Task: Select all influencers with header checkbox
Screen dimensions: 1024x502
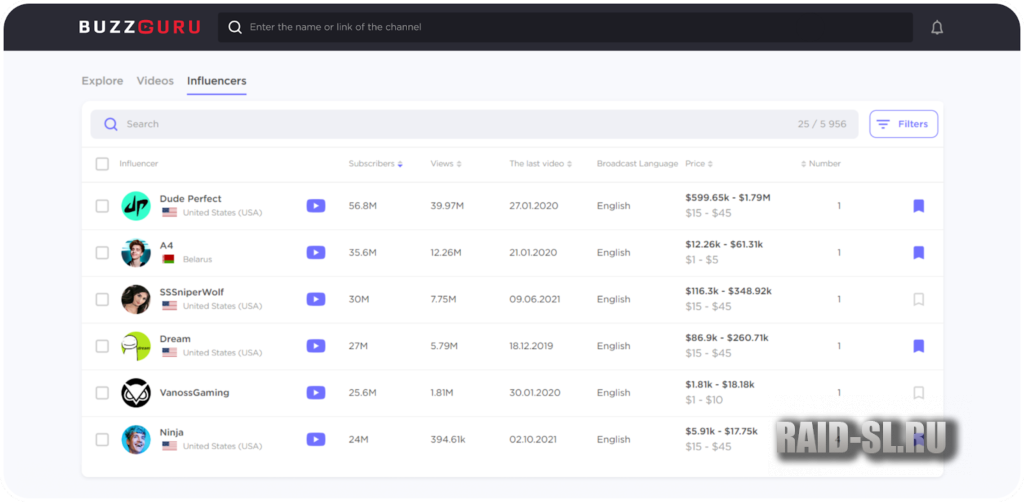Action: 102,164
